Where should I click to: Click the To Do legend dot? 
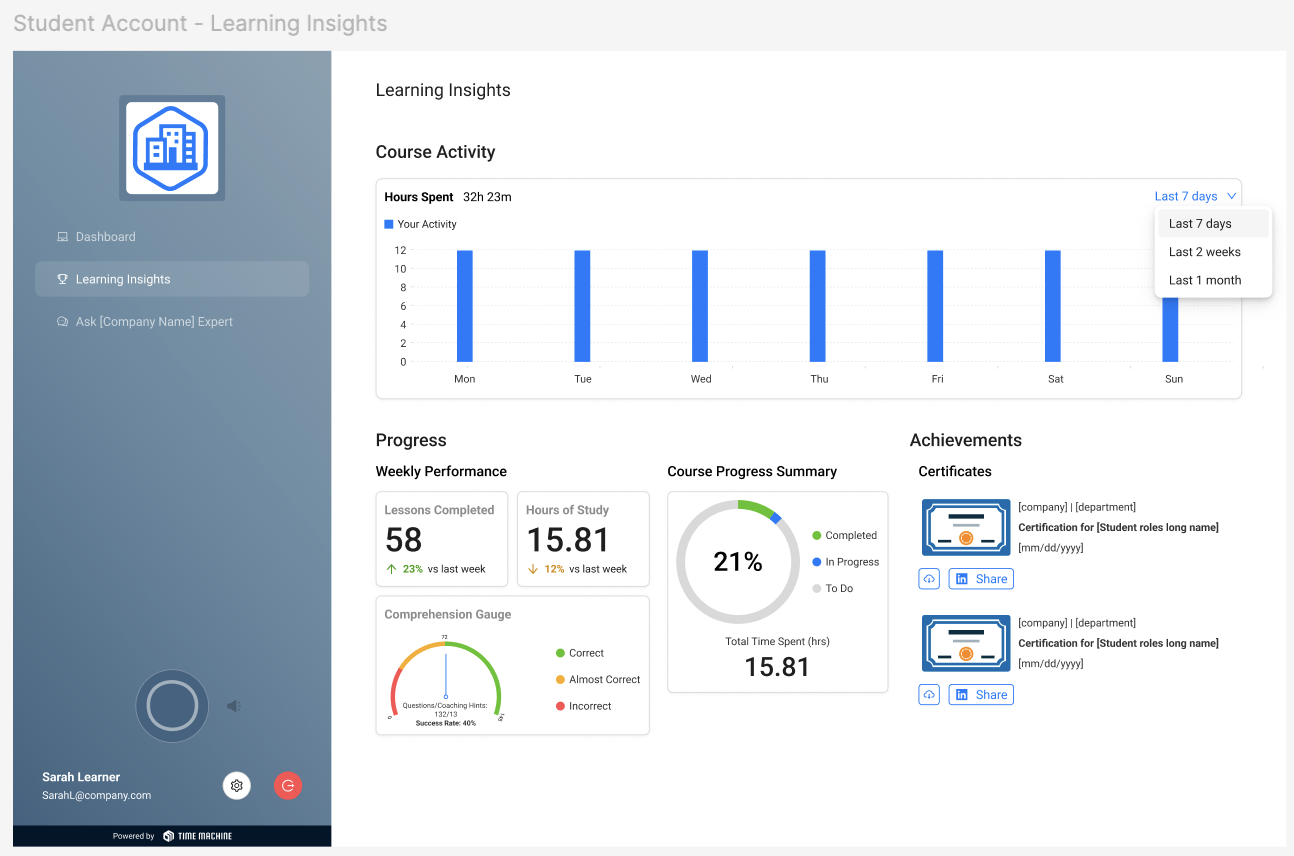tap(817, 589)
